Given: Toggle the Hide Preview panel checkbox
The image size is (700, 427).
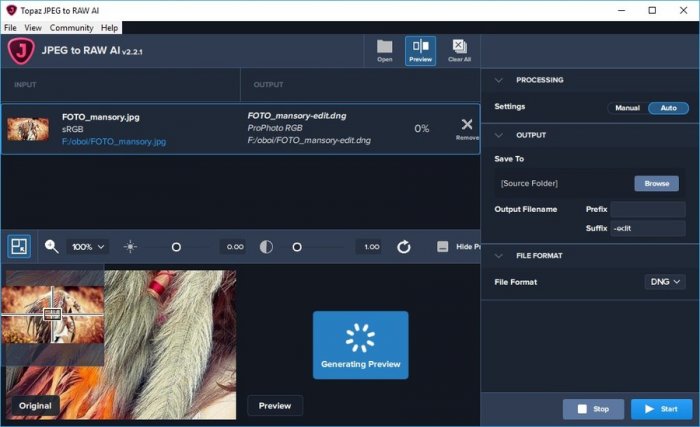Looking at the screenshot, I should tap(443, 246).
